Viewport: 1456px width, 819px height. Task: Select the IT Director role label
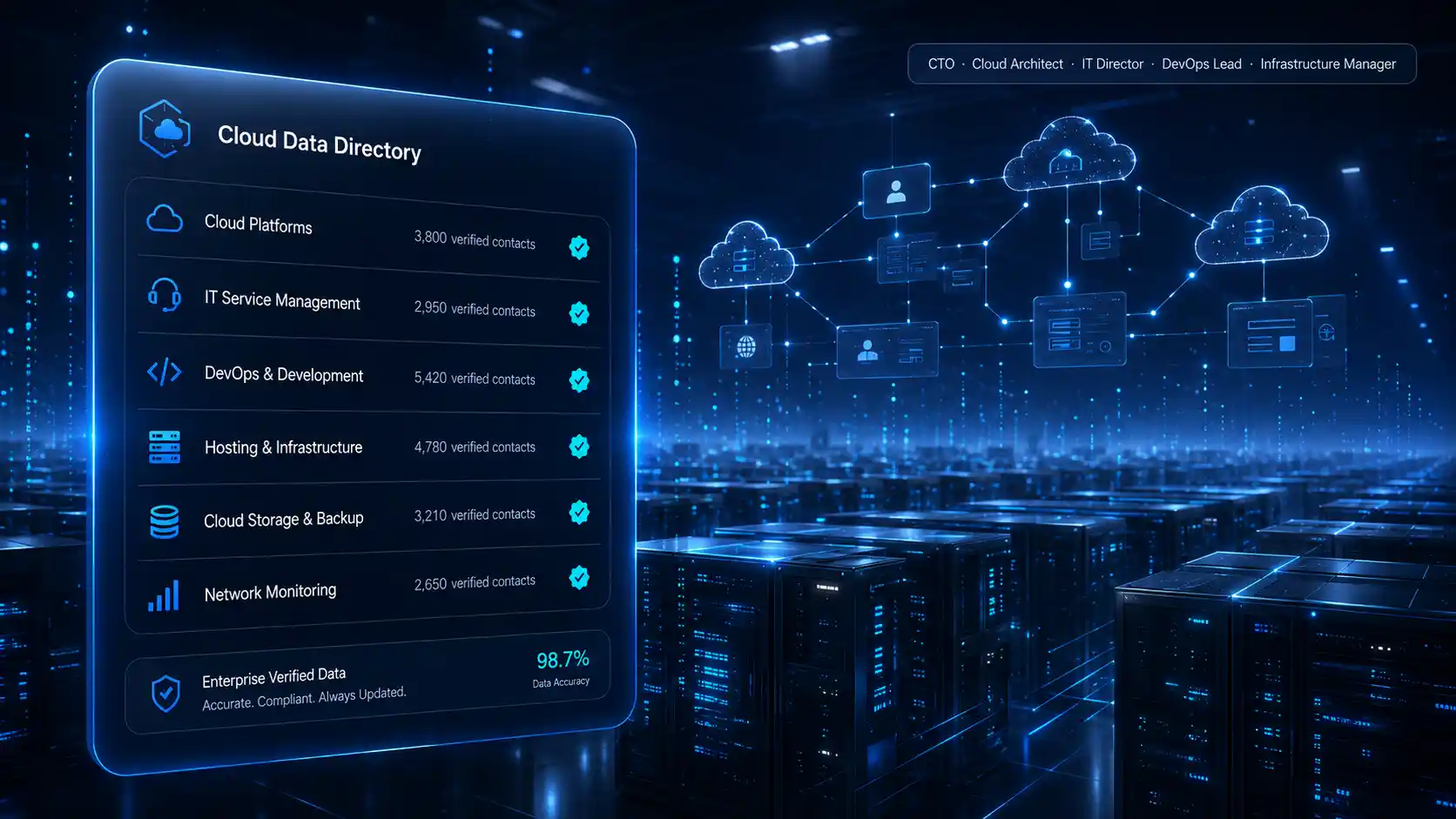(x=1112, y=64)
